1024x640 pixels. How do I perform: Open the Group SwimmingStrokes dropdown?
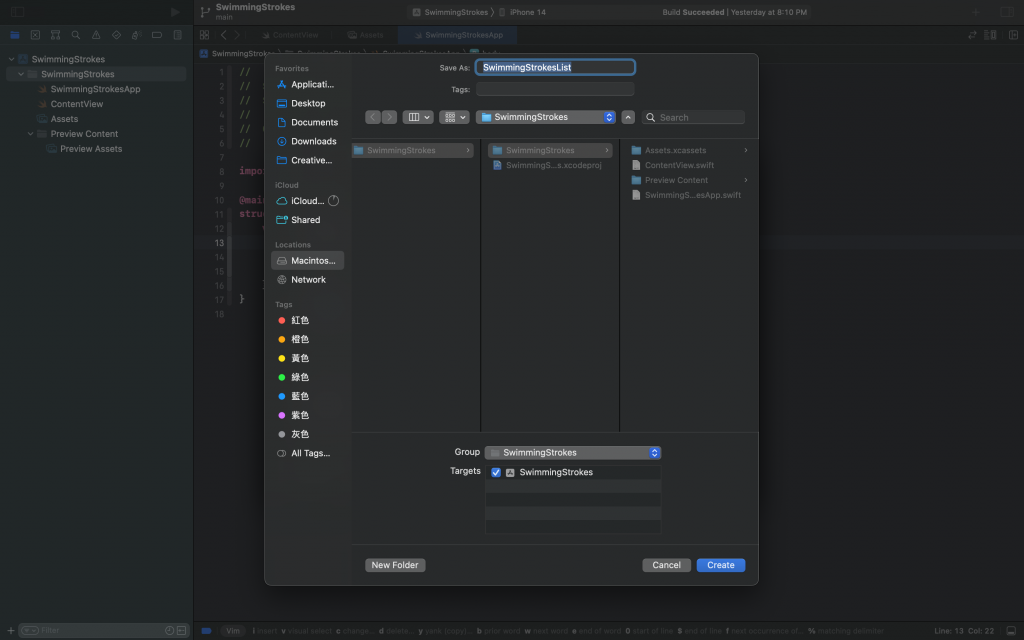tap(573, 453)
